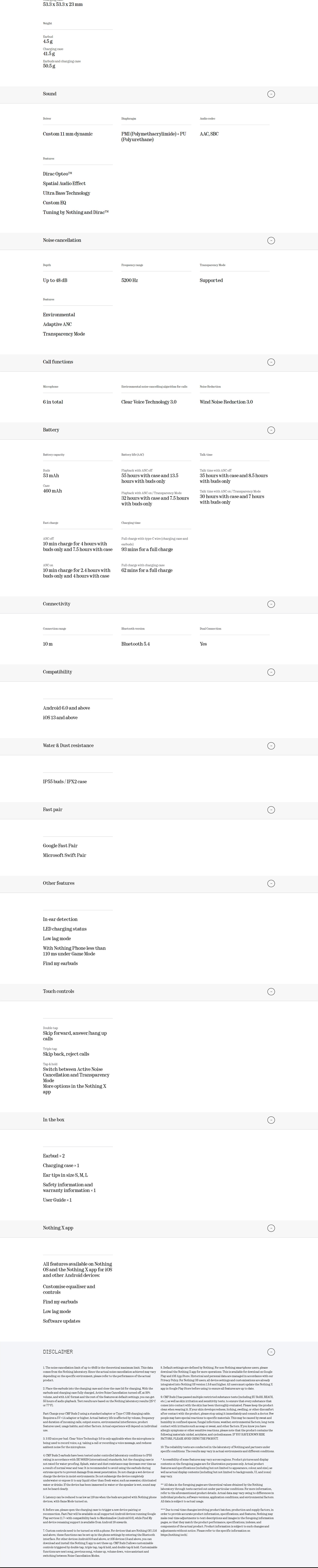Click the Noise cancellation heading text

62,240
